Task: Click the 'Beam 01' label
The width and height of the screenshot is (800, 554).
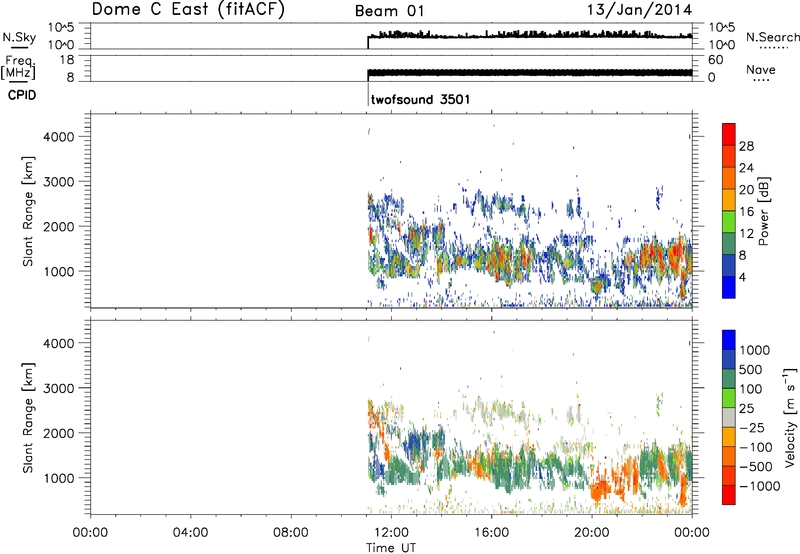Action: click(x=390, y=11)
